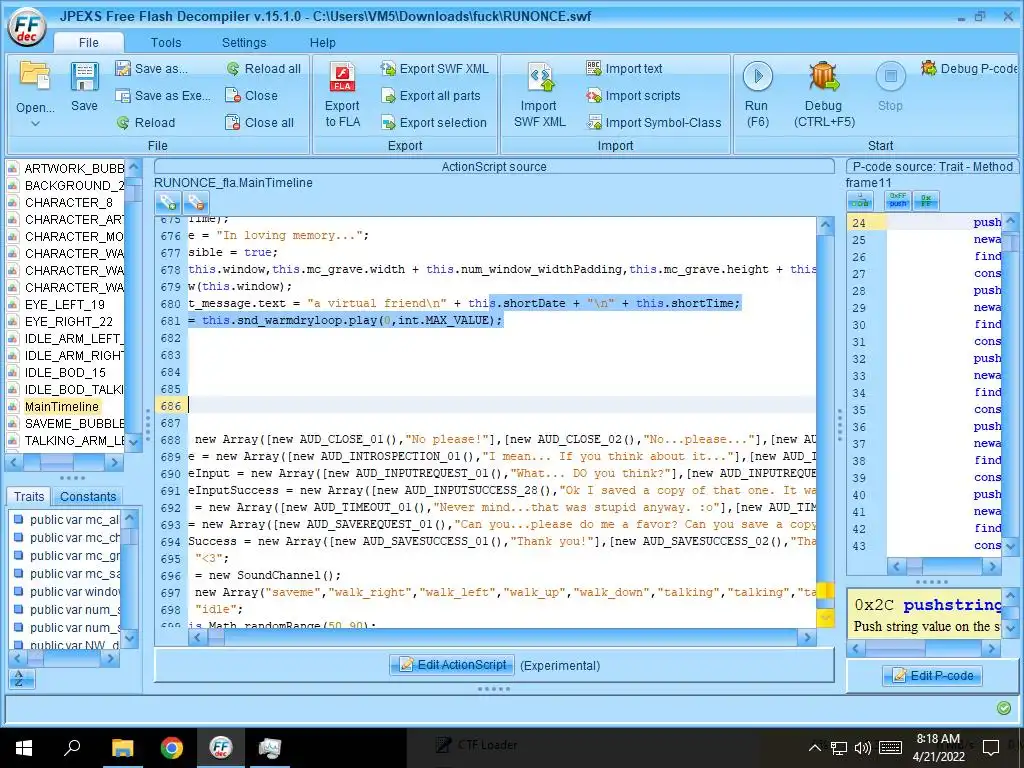This screenshot has width=1024, height=768.
Task: Select trait public var window
Action: 74,592
